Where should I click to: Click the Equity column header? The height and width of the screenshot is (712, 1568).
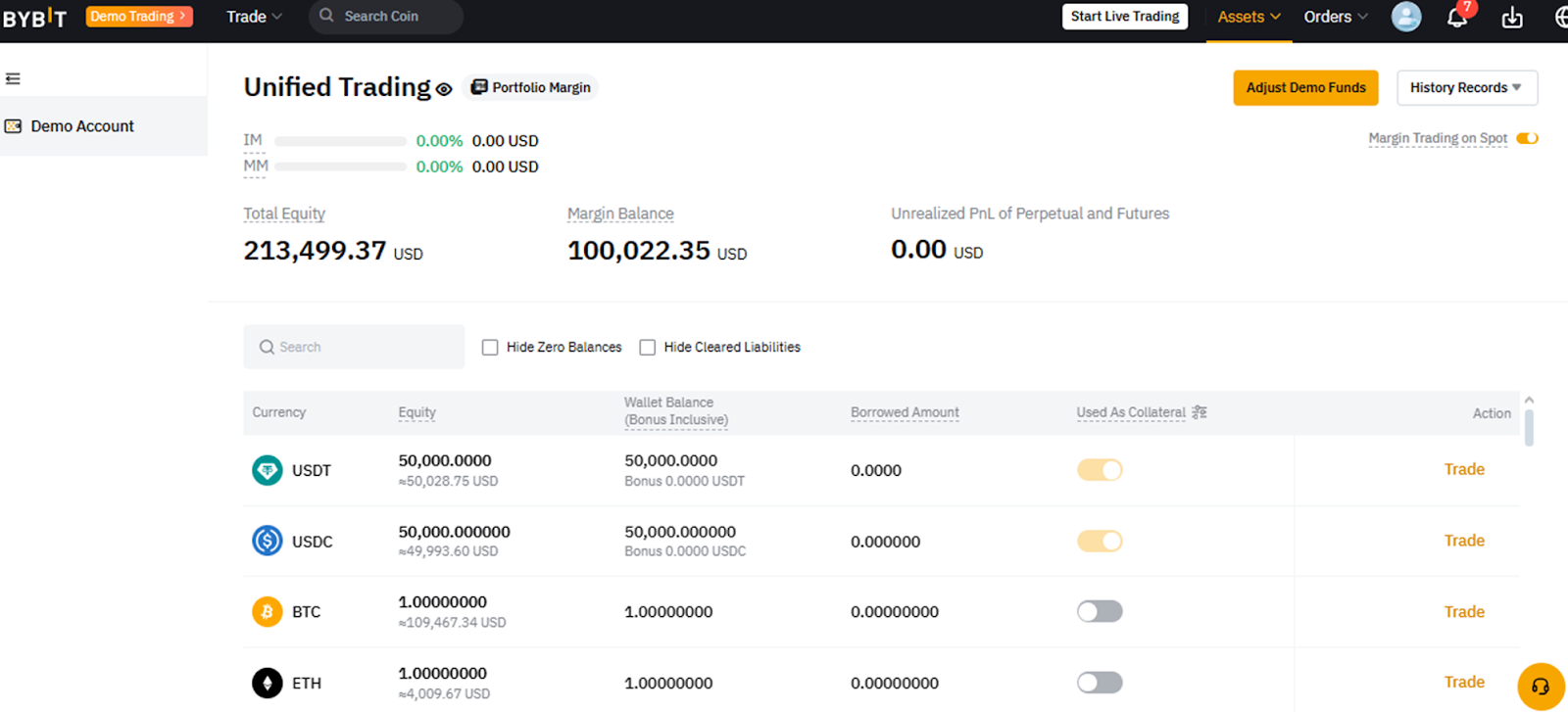[417, 412]
